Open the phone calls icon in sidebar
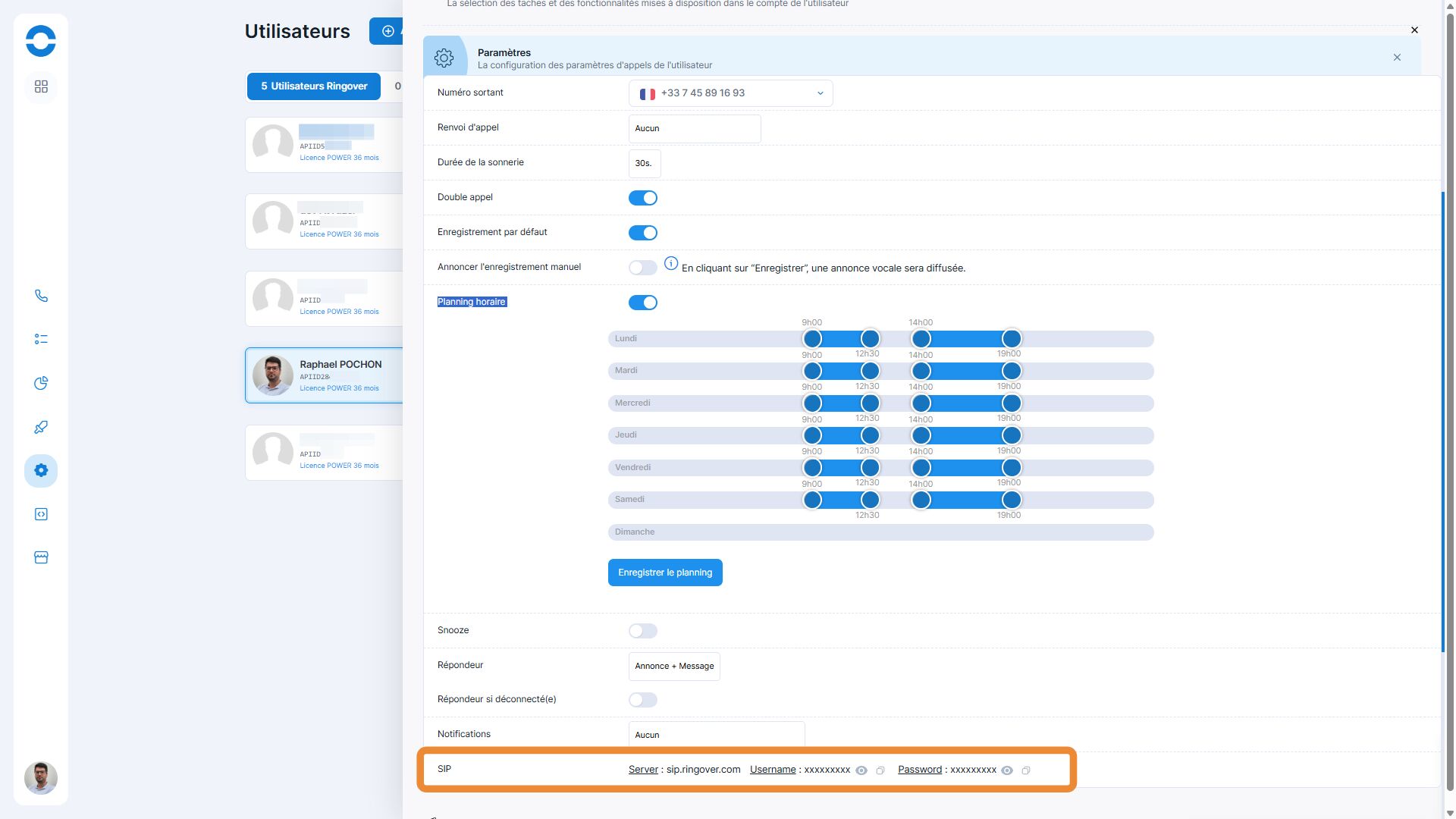Image resolution: width=1456 pixels, height=819 pixels. click(41, 296)
